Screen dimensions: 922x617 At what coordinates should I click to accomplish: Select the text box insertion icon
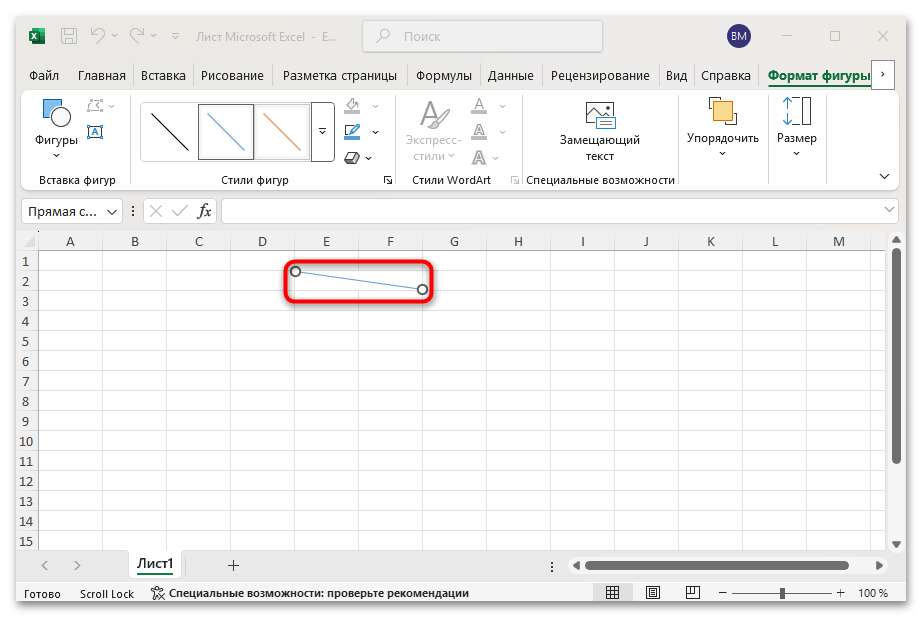click(x=95, y=133)
